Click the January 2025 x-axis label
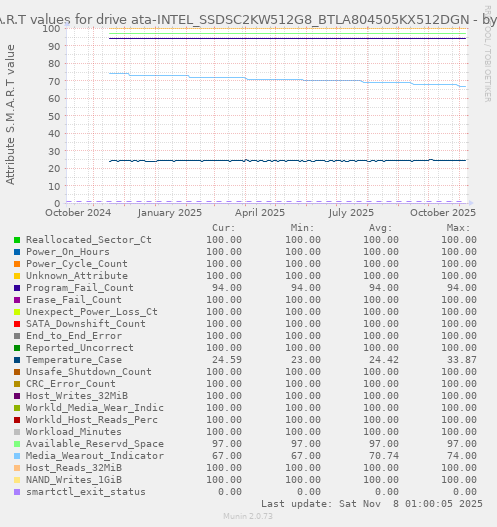This screenshot has height=527, width=497. [x=170, y=213]
